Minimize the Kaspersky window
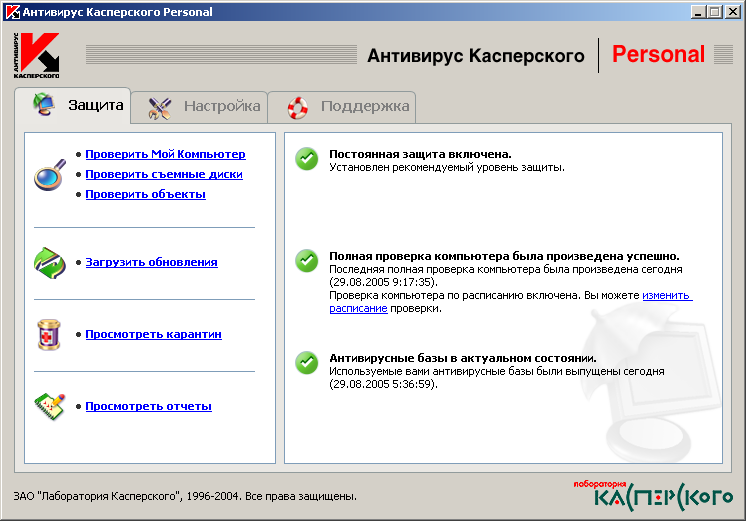The height and width of the screenshot is (521, 746). click(697, 12)
